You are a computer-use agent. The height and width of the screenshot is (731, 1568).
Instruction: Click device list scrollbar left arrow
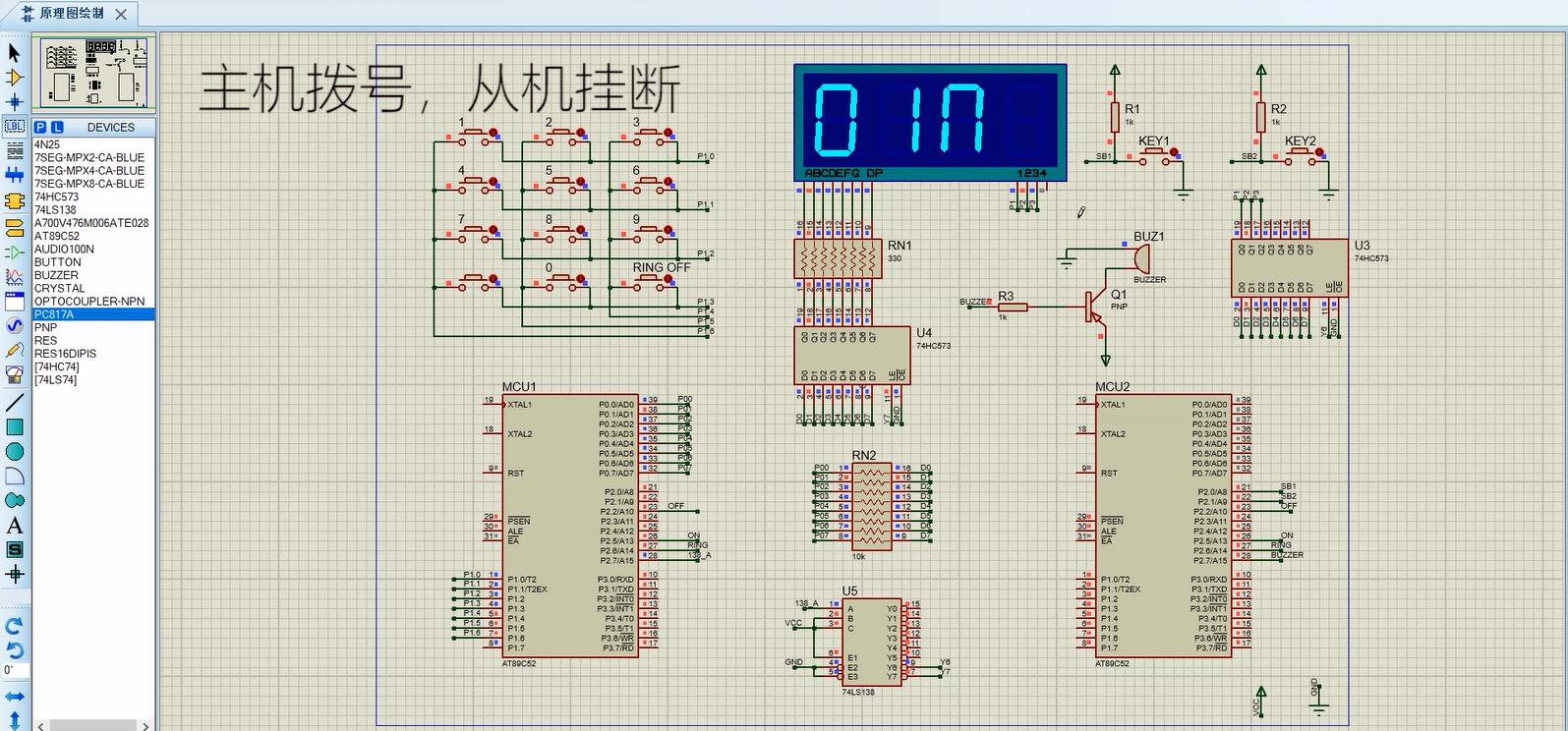[x=40, y=726]
